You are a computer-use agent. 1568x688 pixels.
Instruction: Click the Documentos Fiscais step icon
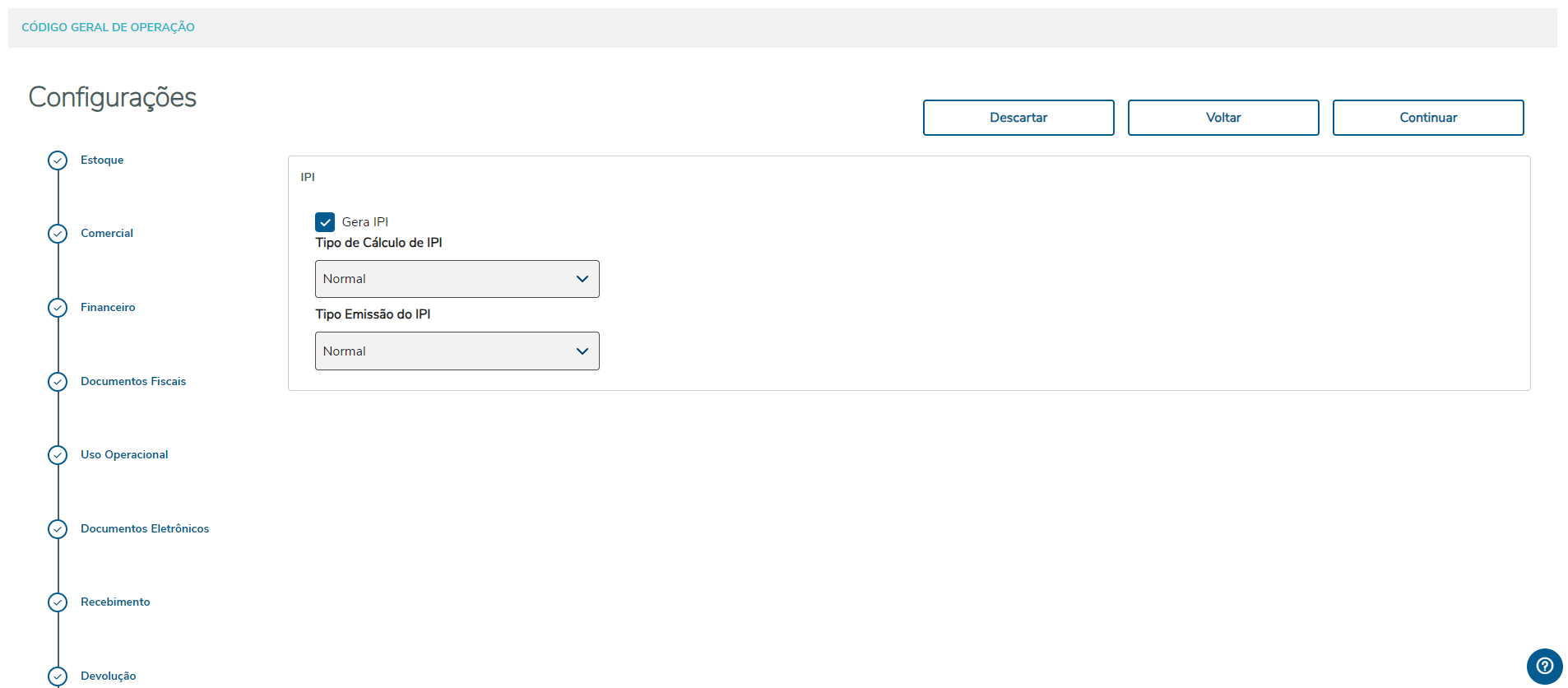click(58, 382)
